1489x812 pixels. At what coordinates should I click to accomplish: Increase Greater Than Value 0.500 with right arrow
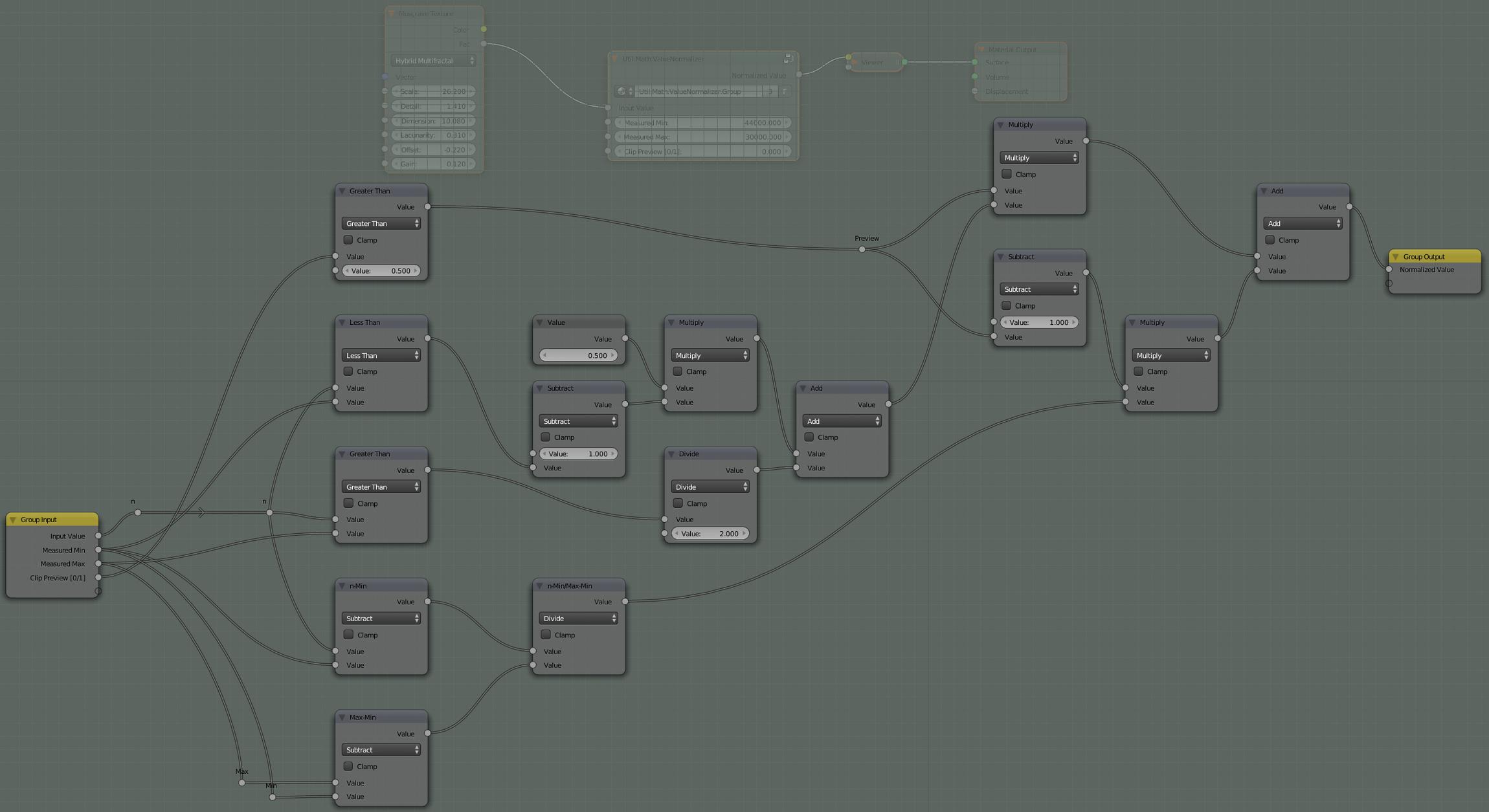pyautogui.click(x=416, y=271)
